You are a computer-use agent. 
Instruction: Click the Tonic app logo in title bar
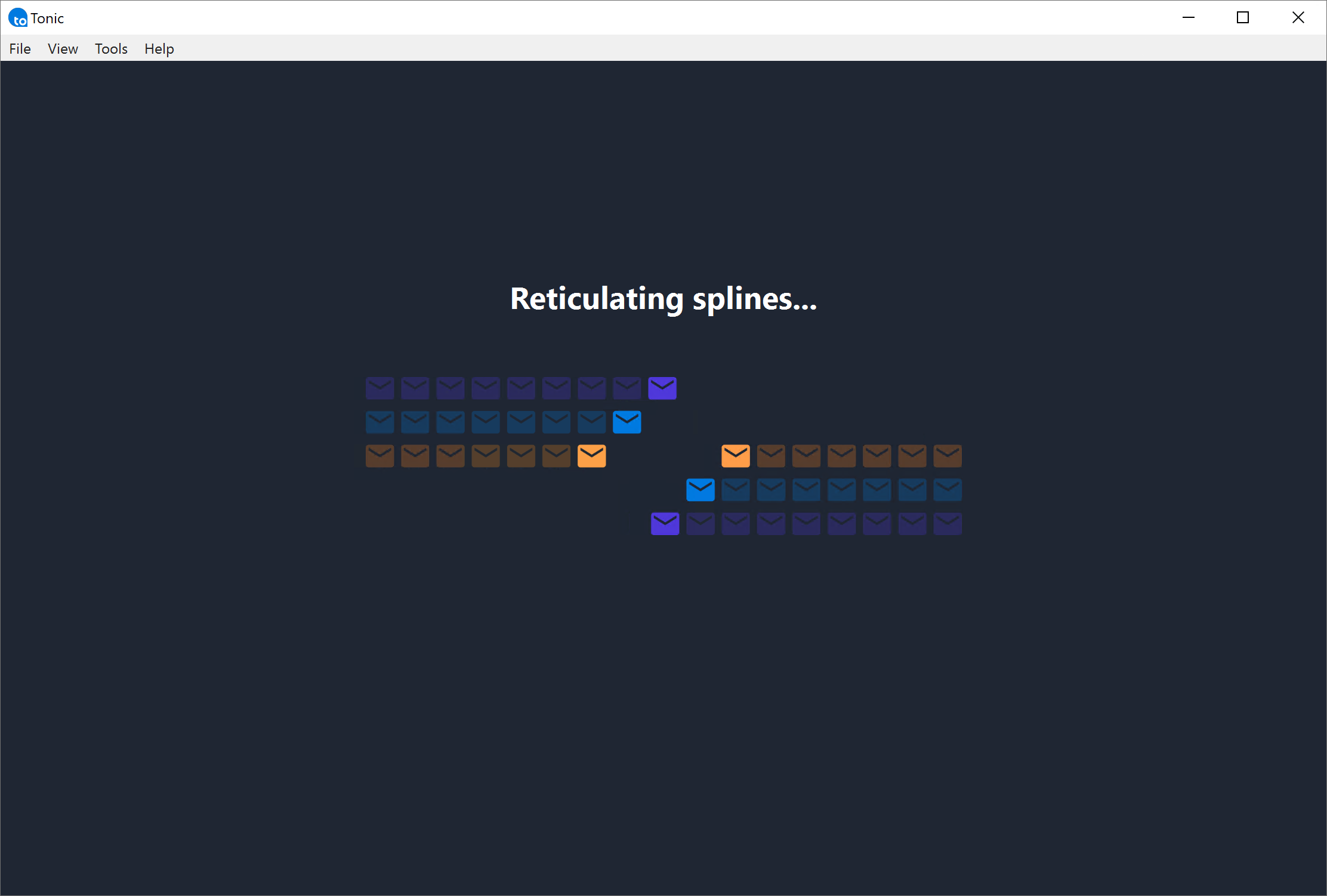tap(18, 18)
